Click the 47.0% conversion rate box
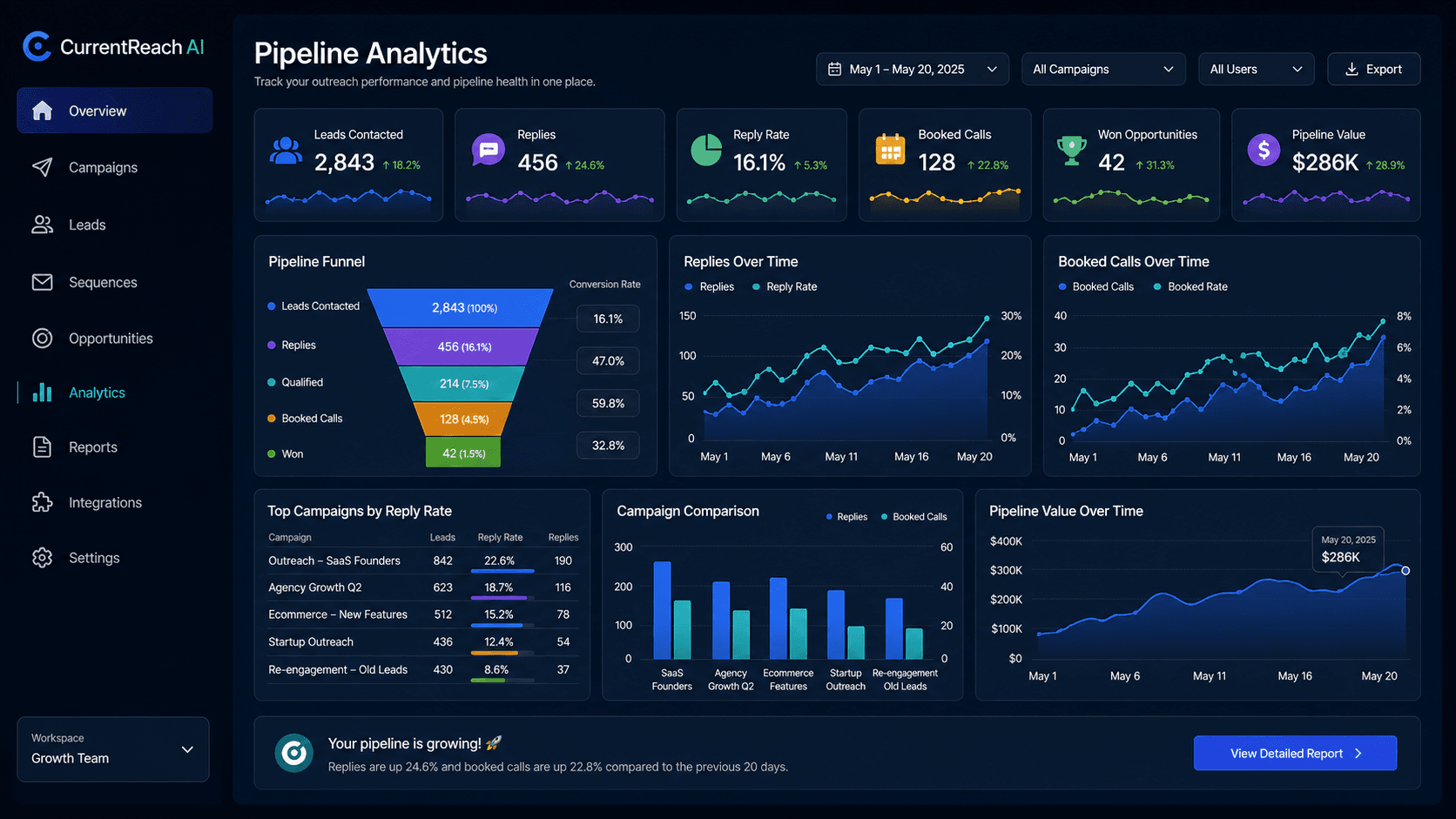This screenshot has height=819, width=1456. pos(608,360)
